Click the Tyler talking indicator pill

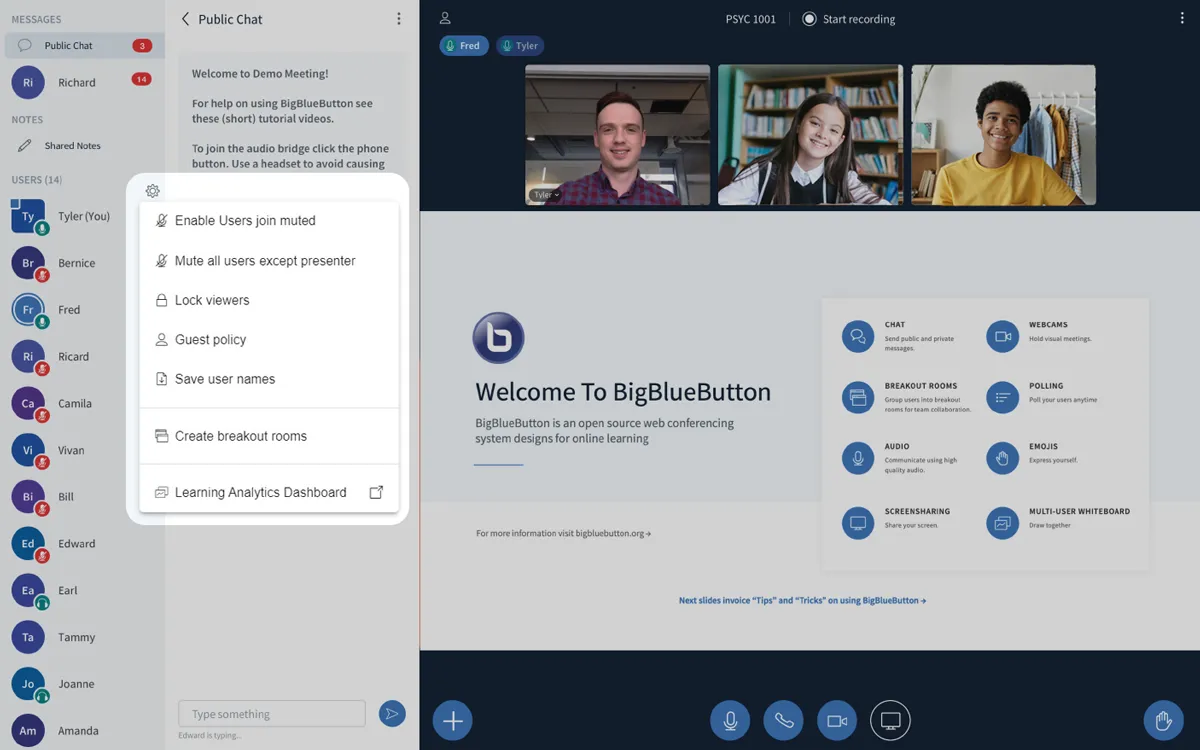pos(520,46)
